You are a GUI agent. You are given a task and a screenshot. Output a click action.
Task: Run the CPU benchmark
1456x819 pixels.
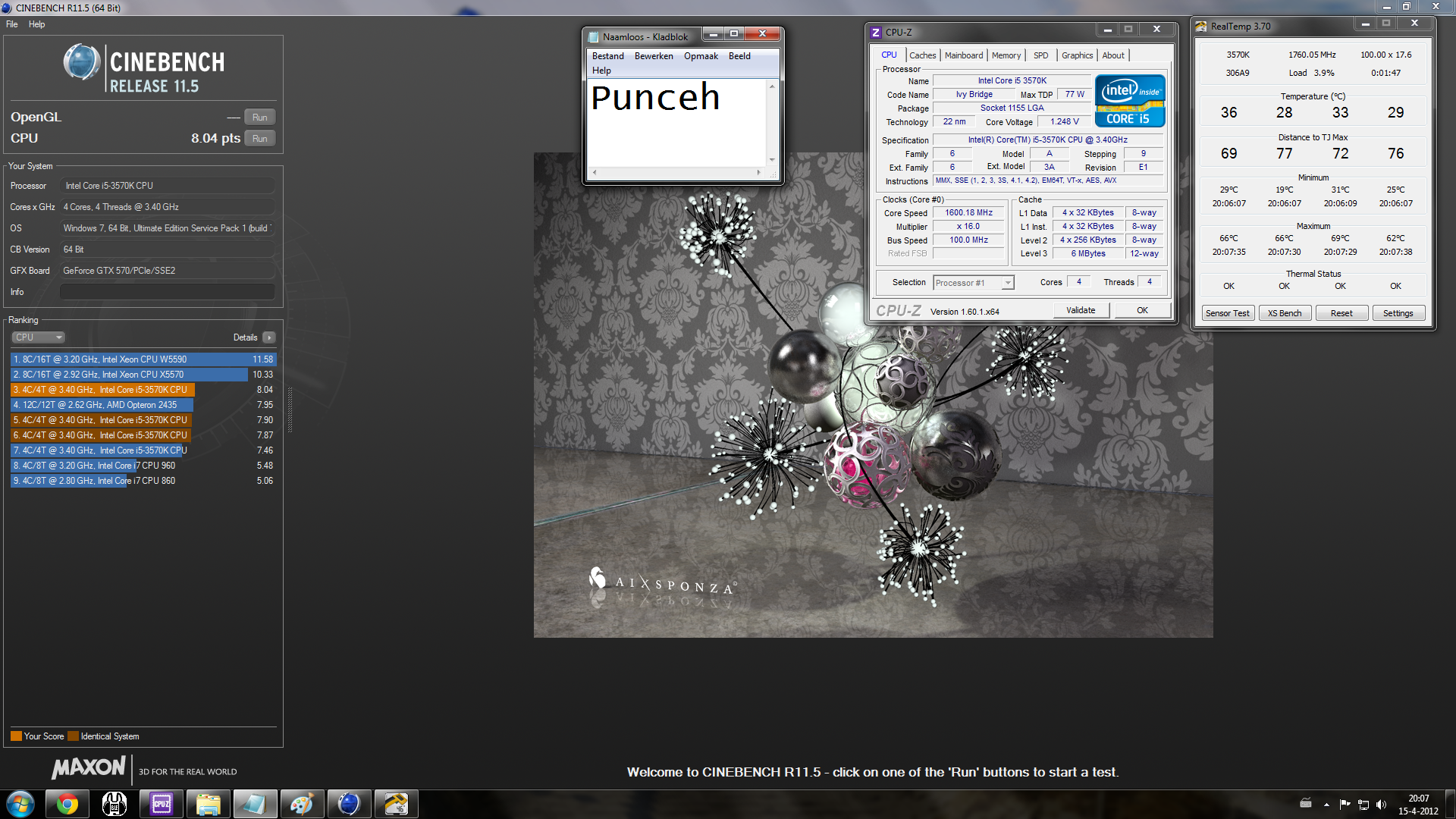tap(260, 139)
